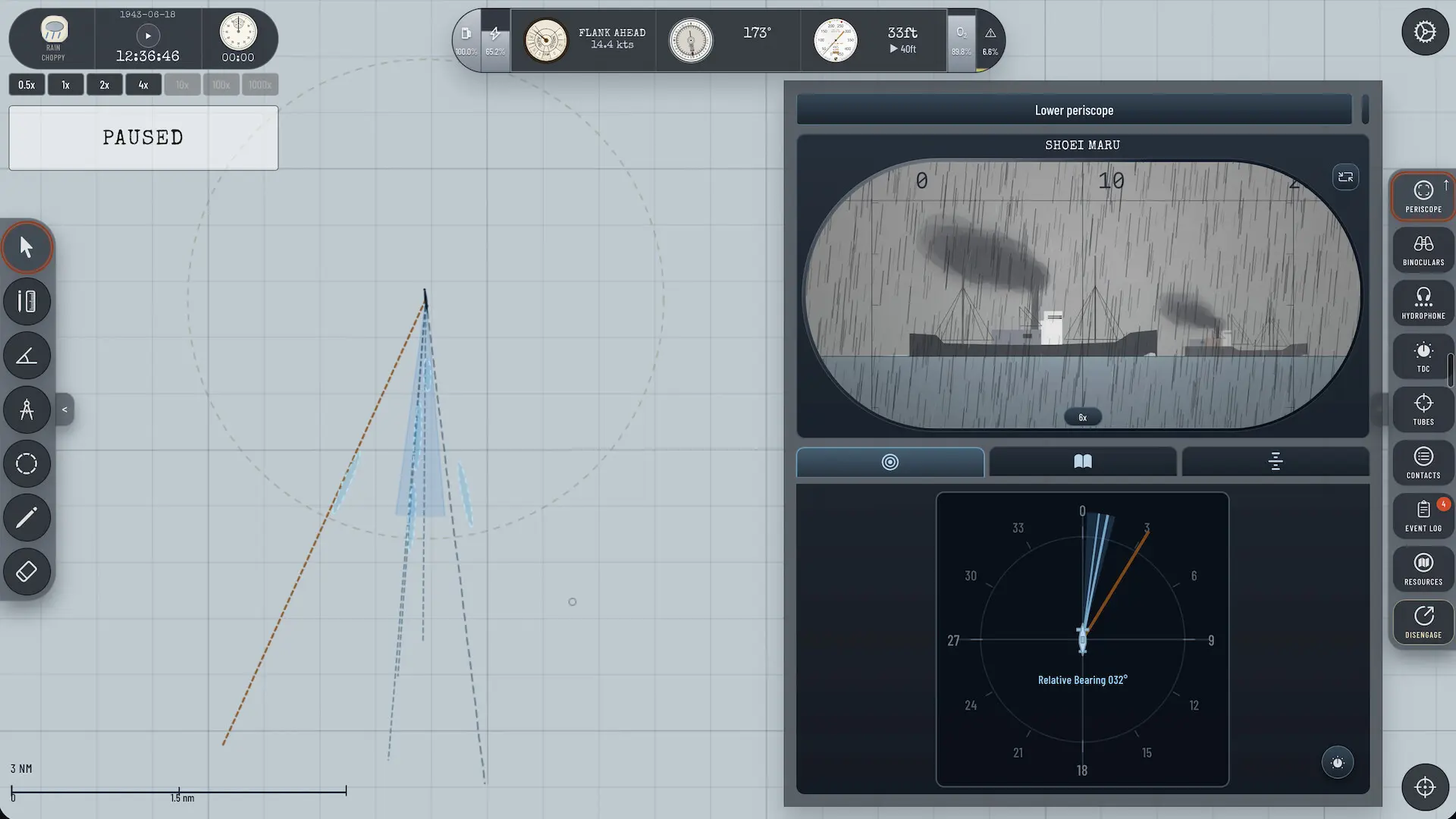
Task: Click the hull damage warning indicator
Action: [x=990, y=40]
